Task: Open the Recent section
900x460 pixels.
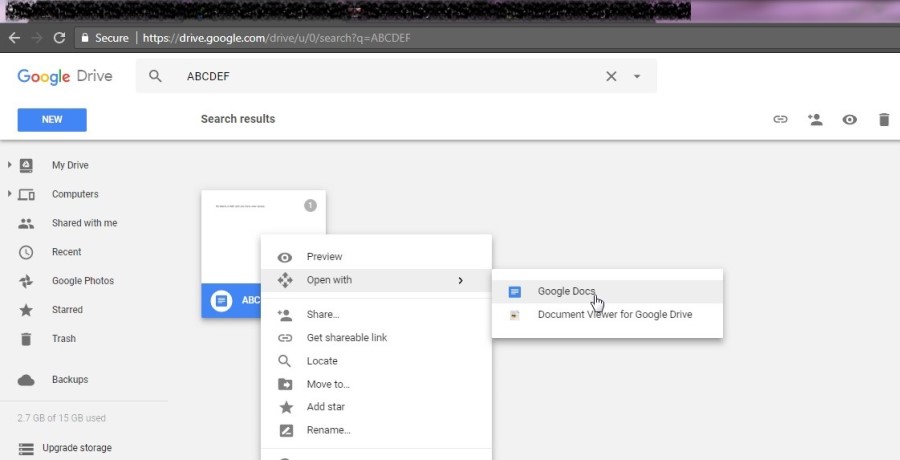Action: [67, 252]
